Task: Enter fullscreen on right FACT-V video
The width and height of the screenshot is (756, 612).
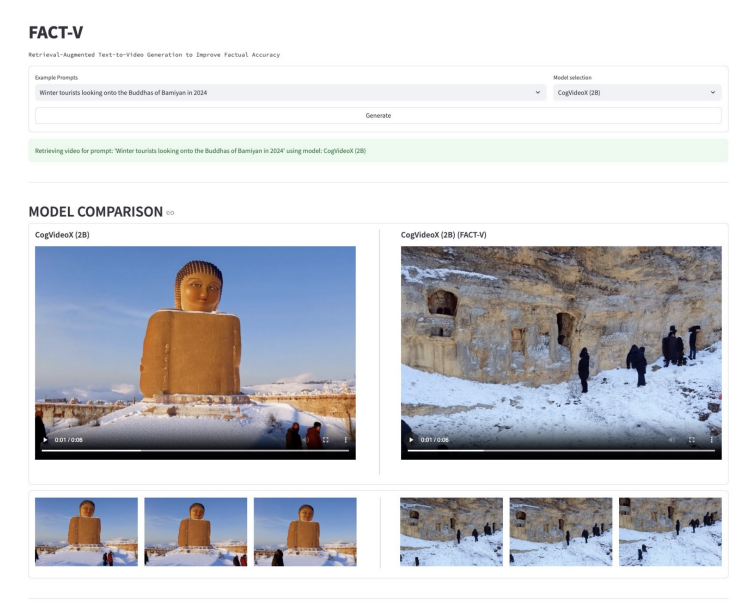Action: pyautogui.click(x=692, y=440)
